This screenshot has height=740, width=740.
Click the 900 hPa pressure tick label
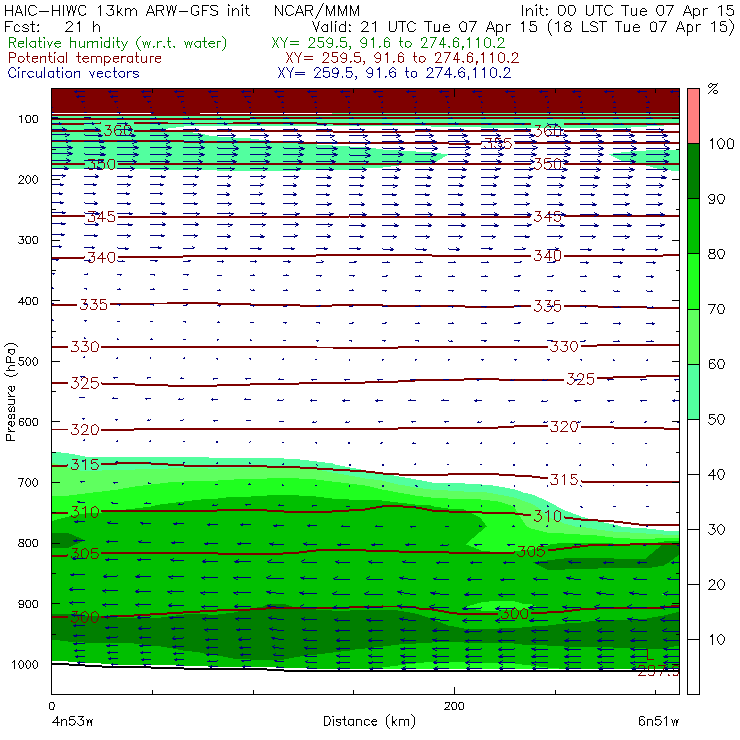point(28,604)
